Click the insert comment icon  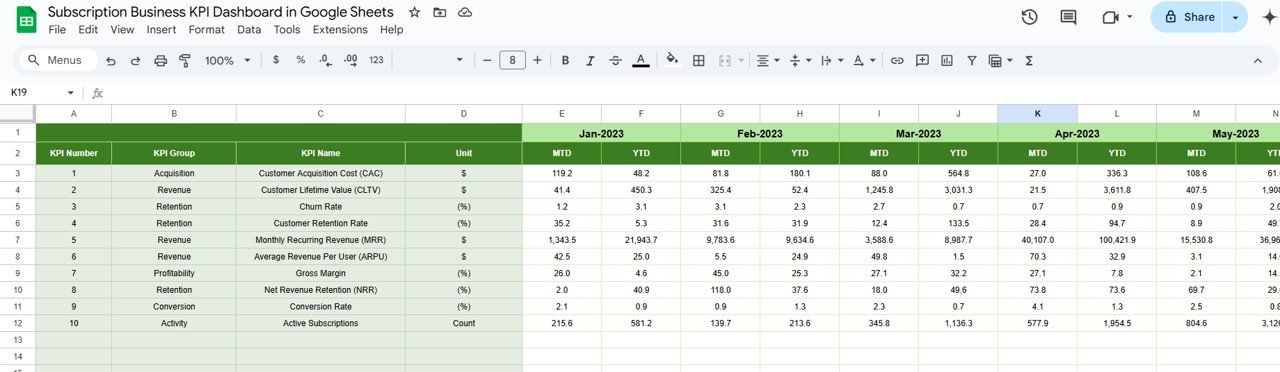pyautogui.click(x=922, y=61)
